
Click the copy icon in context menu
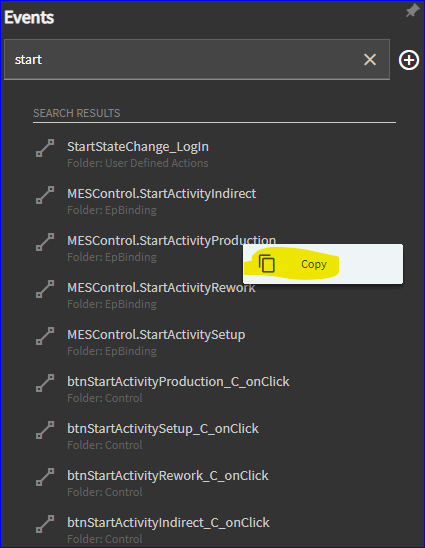coord(267,264)
